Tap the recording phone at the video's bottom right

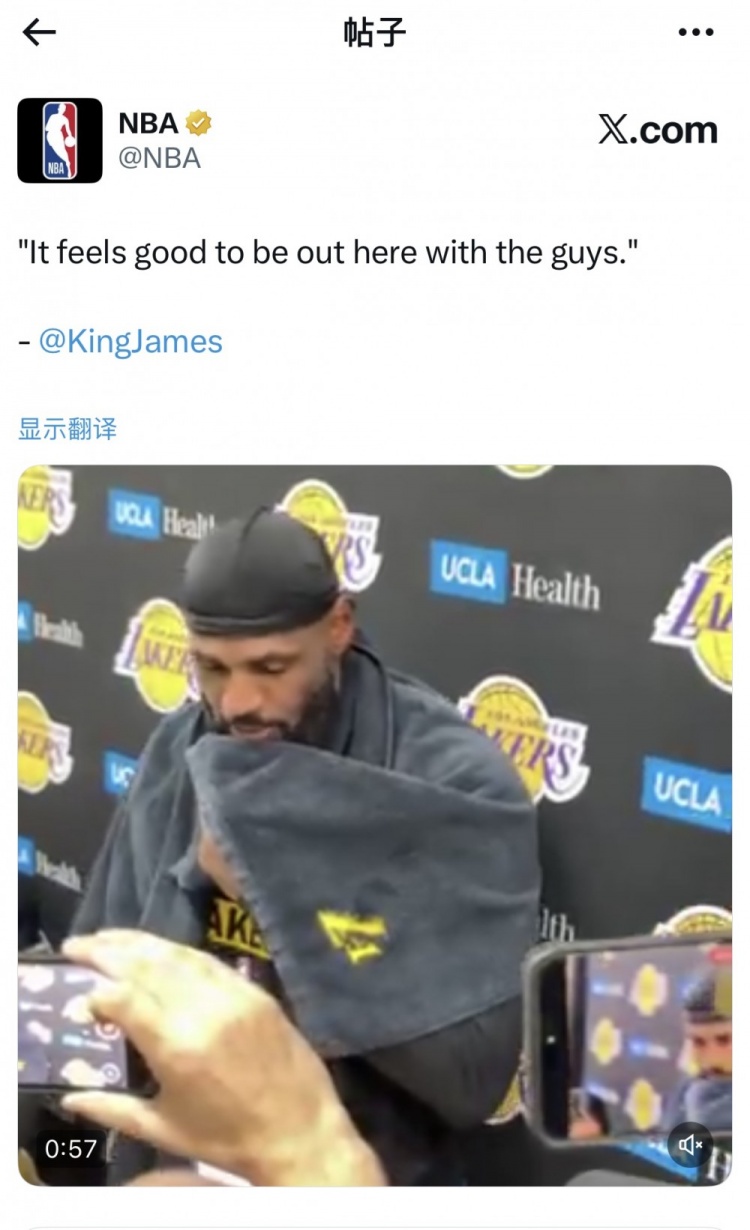point(628,1040)
